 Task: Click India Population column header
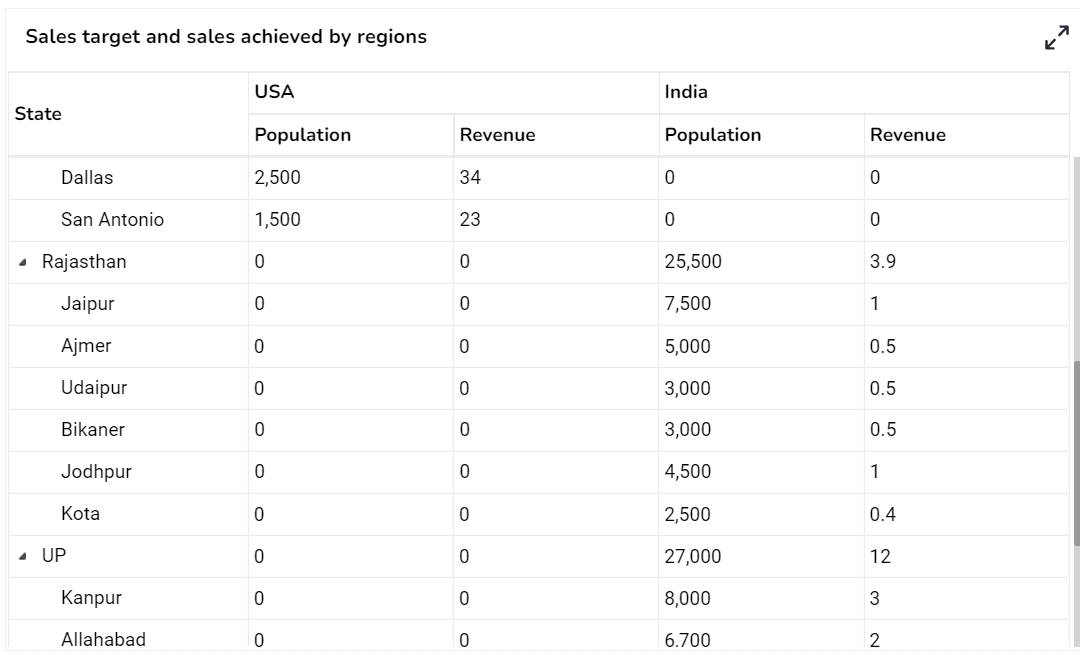pyautogui.click(x=712, y=135)
